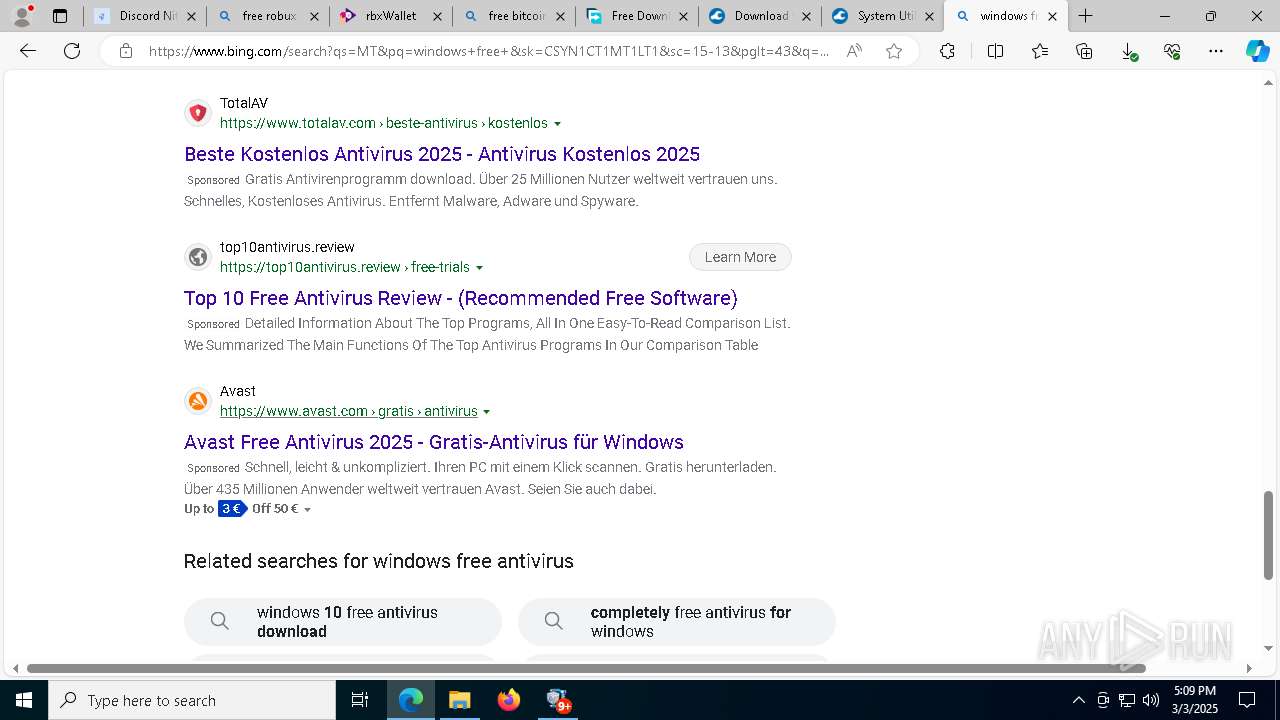Screen dimensions: 1280x720
Task: Launch the Copilot sidebar icon
Action: [x=1257, y=51]
